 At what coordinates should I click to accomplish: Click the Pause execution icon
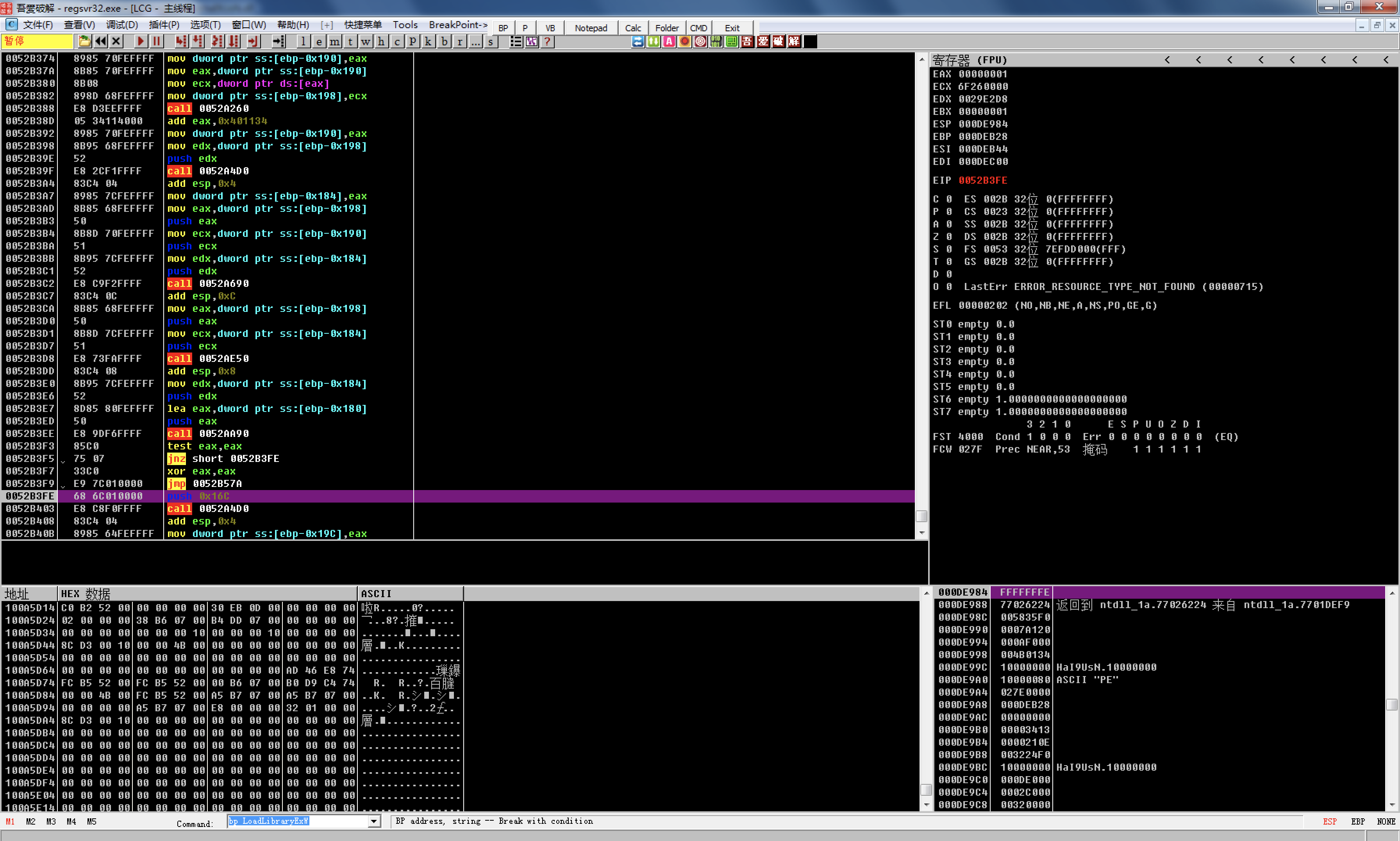click(156, 41)
